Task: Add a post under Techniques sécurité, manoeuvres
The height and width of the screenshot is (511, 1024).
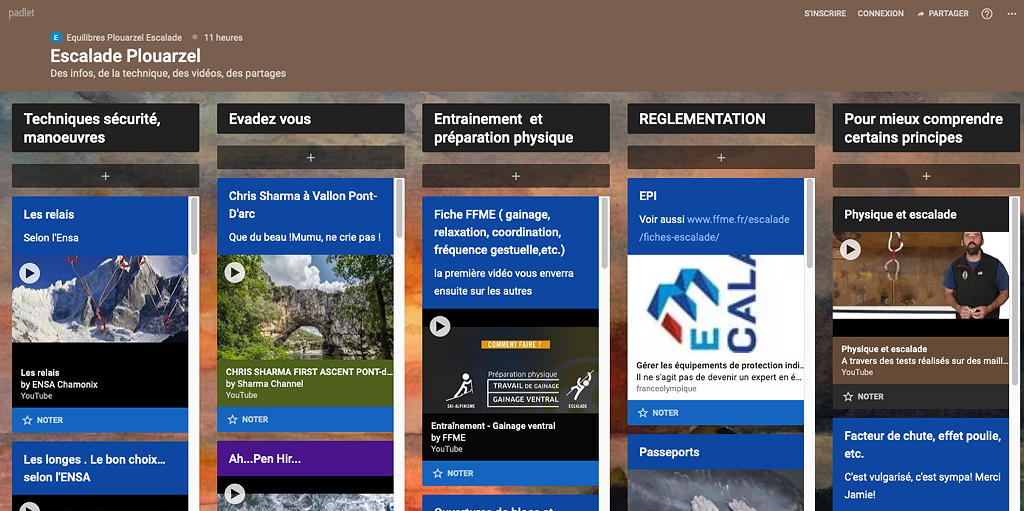Action: click(105, 176)
